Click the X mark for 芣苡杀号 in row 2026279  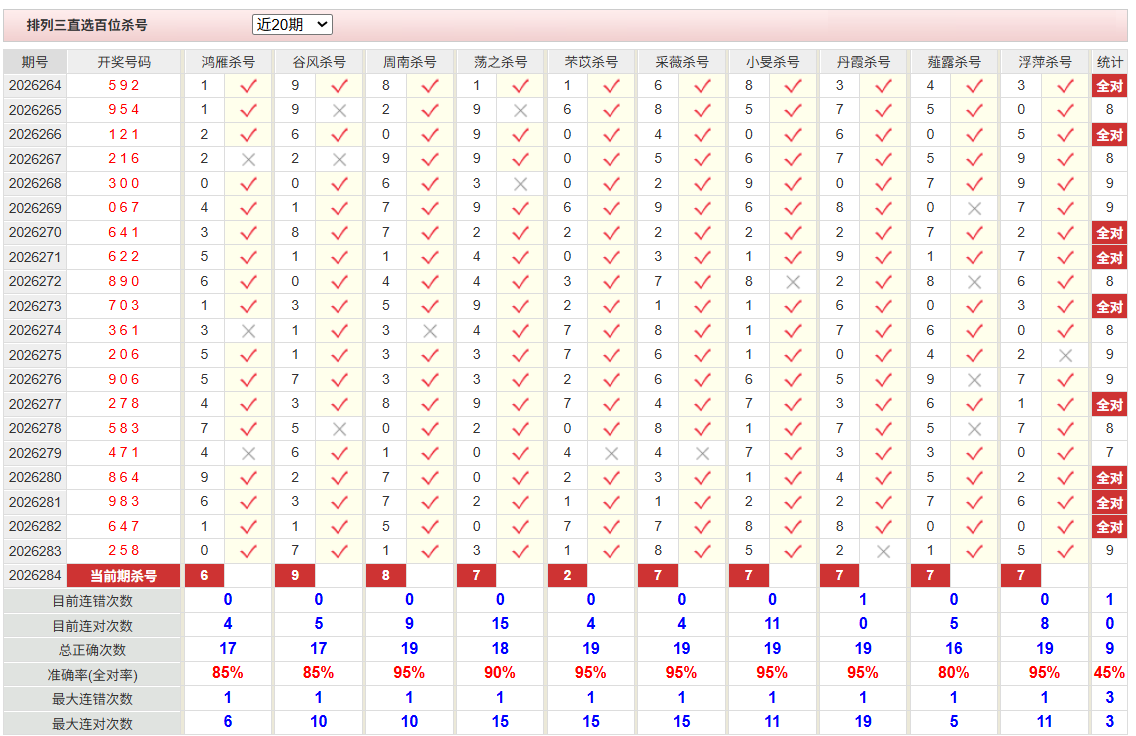click(x=611, y=453)
